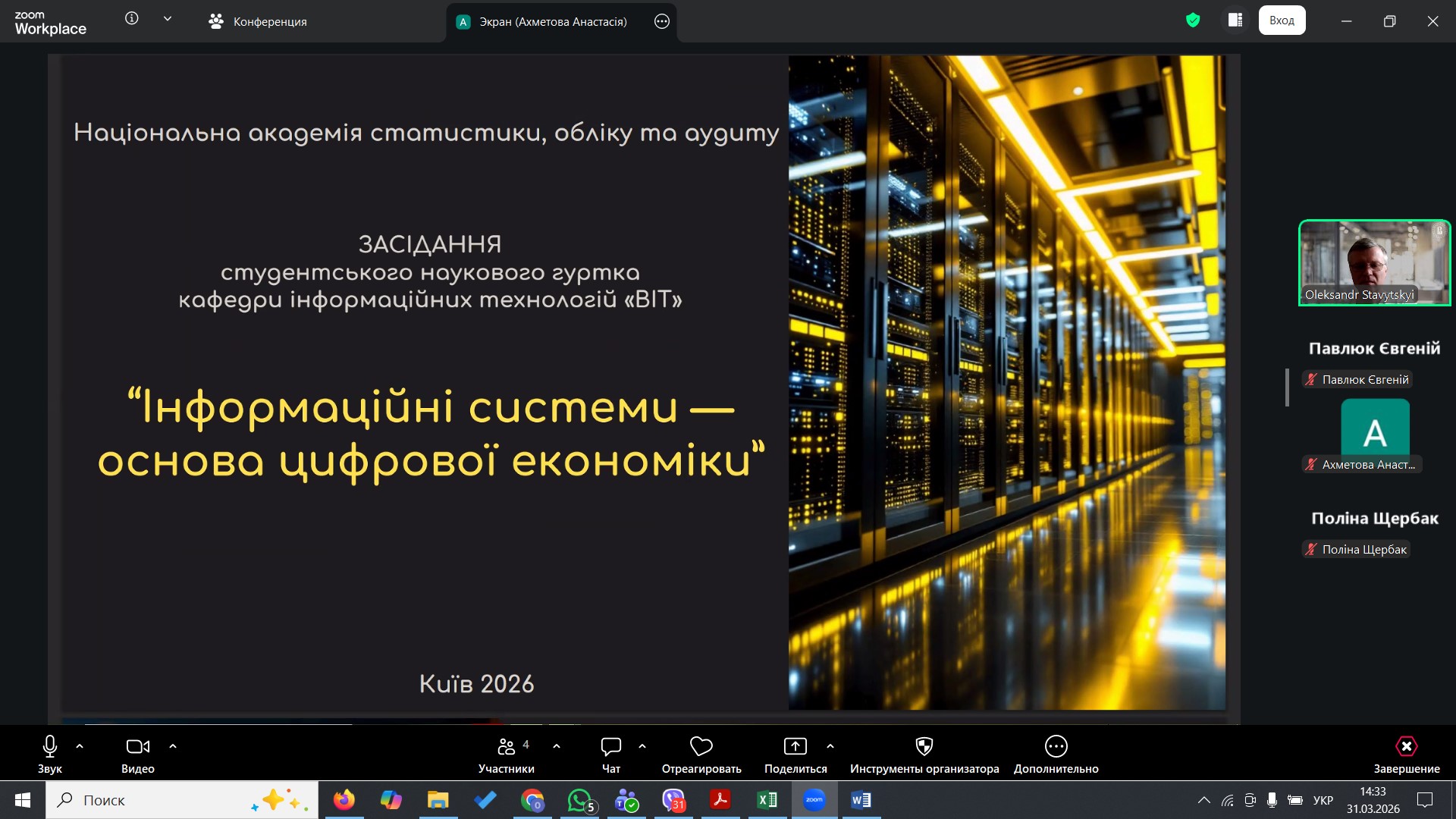Click the green encryption shield icon
The width and height of the screenshot is (1456, 819).
coord(1193,20)
